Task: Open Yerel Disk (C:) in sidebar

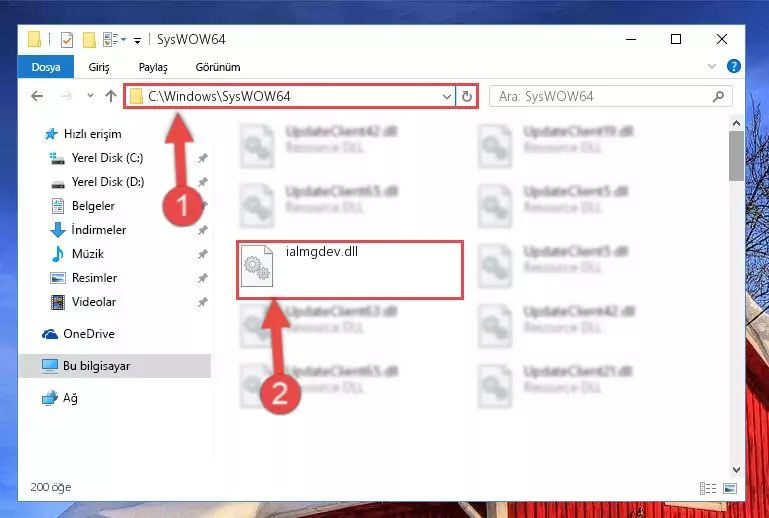Action: click(x=107, y=158)
